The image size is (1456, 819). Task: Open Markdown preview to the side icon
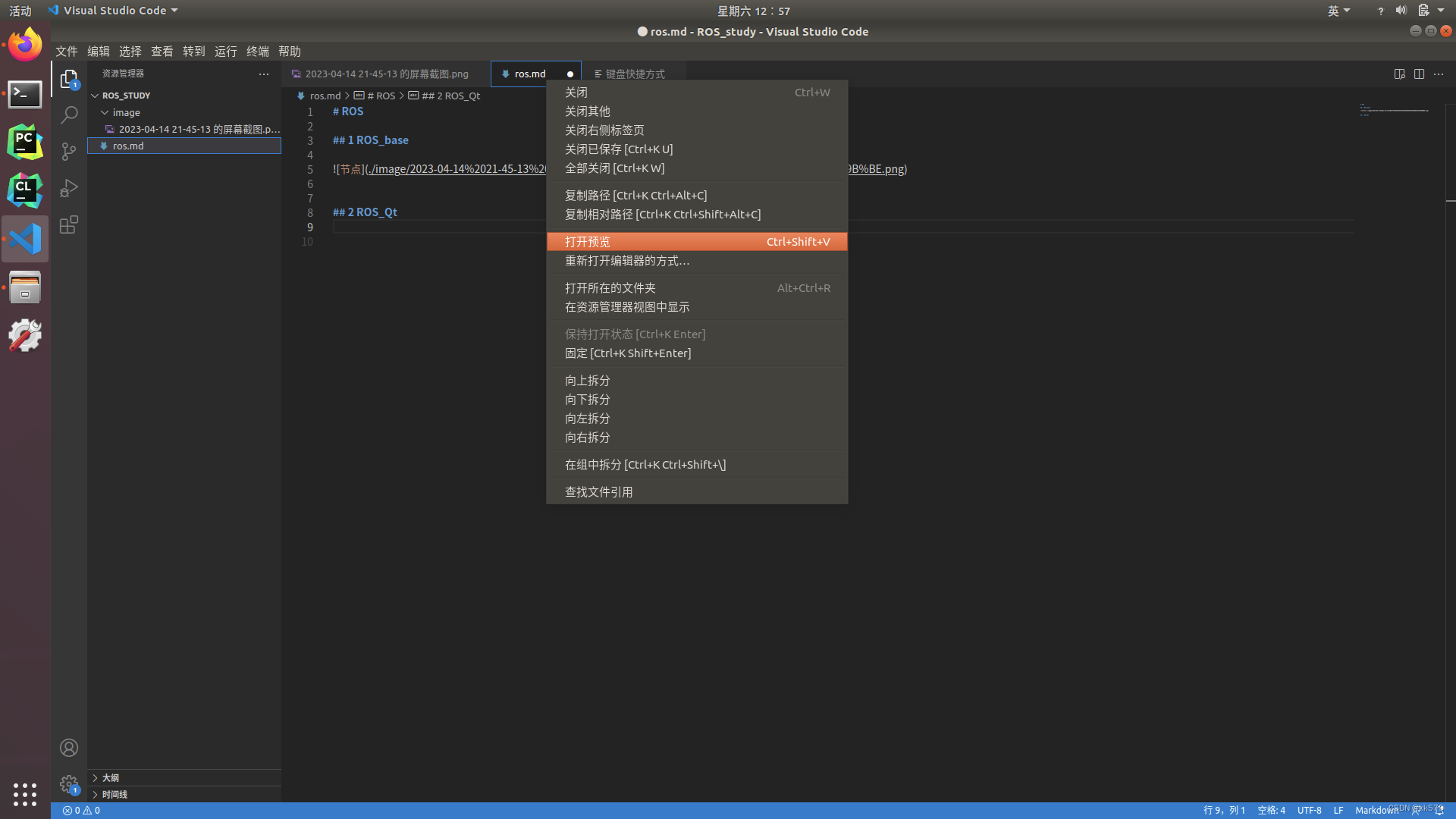(x=1399, y=74)
